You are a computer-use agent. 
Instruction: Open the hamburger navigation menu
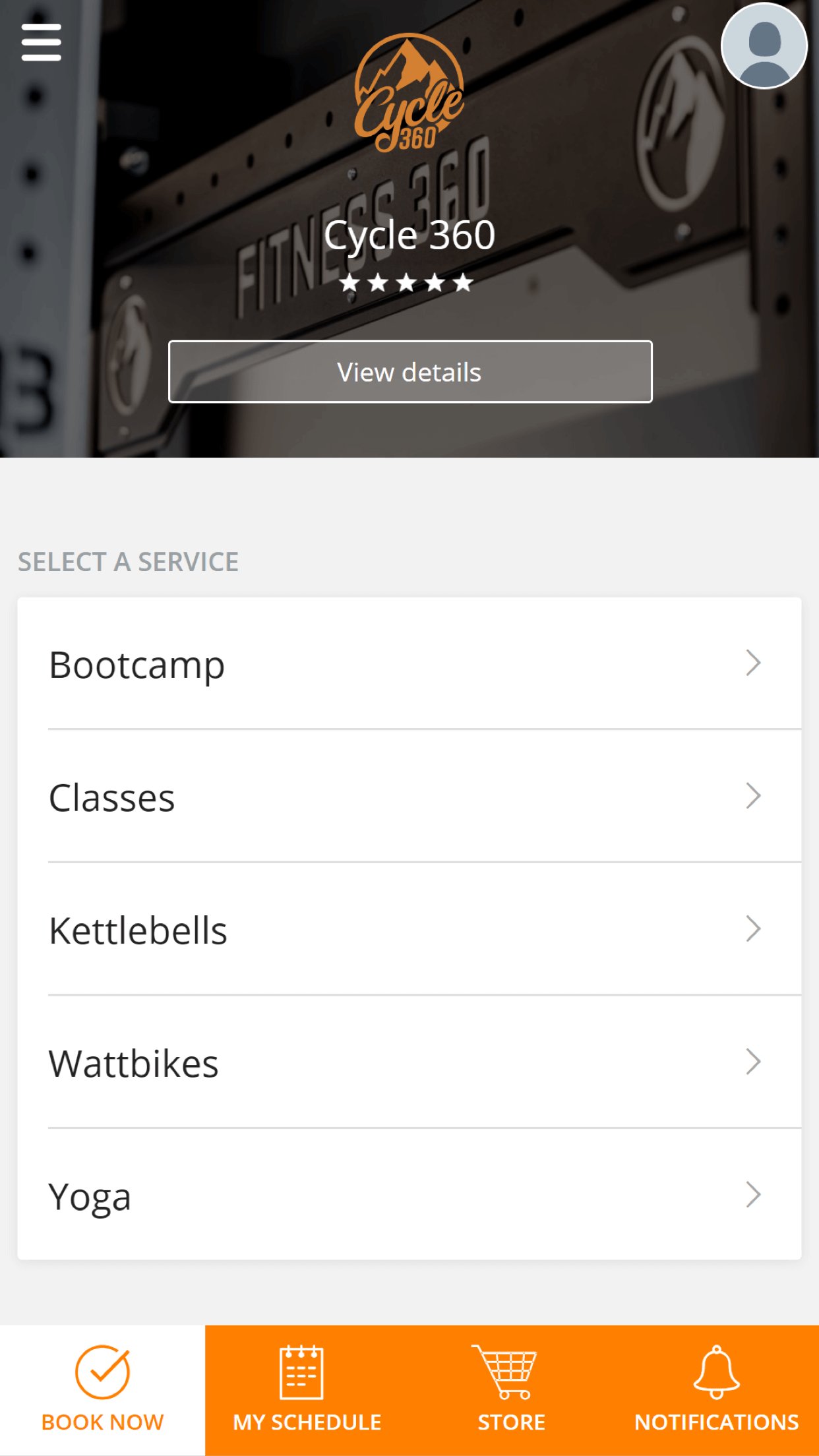pyautogui.click(x=41, y=41)
